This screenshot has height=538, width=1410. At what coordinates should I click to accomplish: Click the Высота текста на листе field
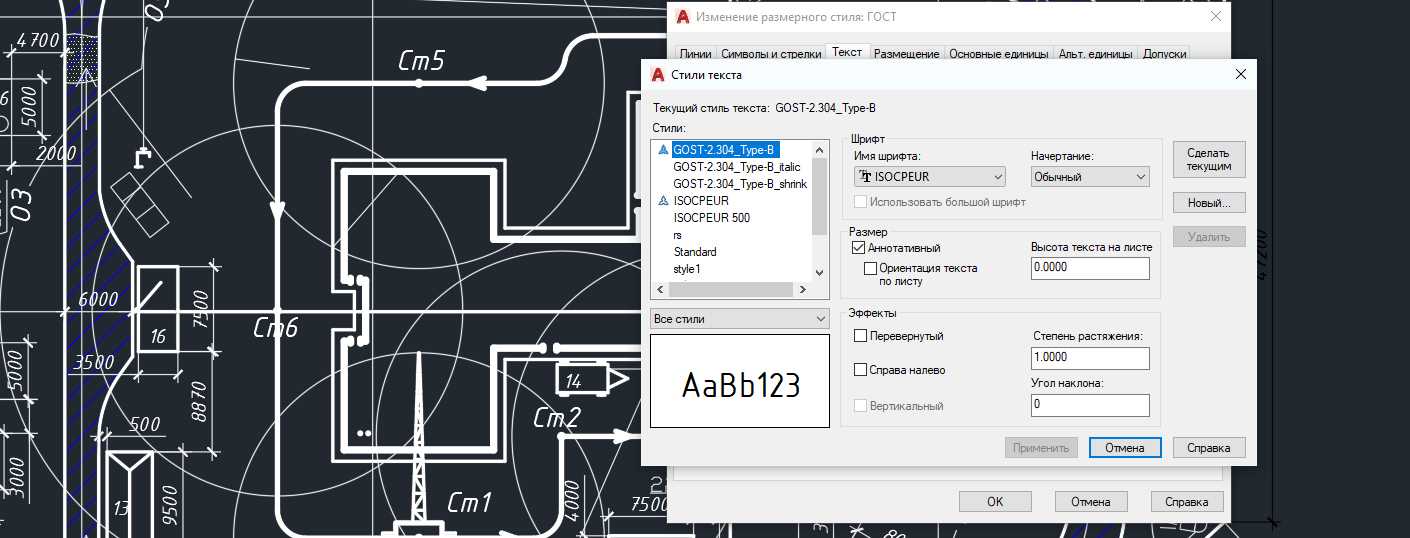[x=1090, y=268]
